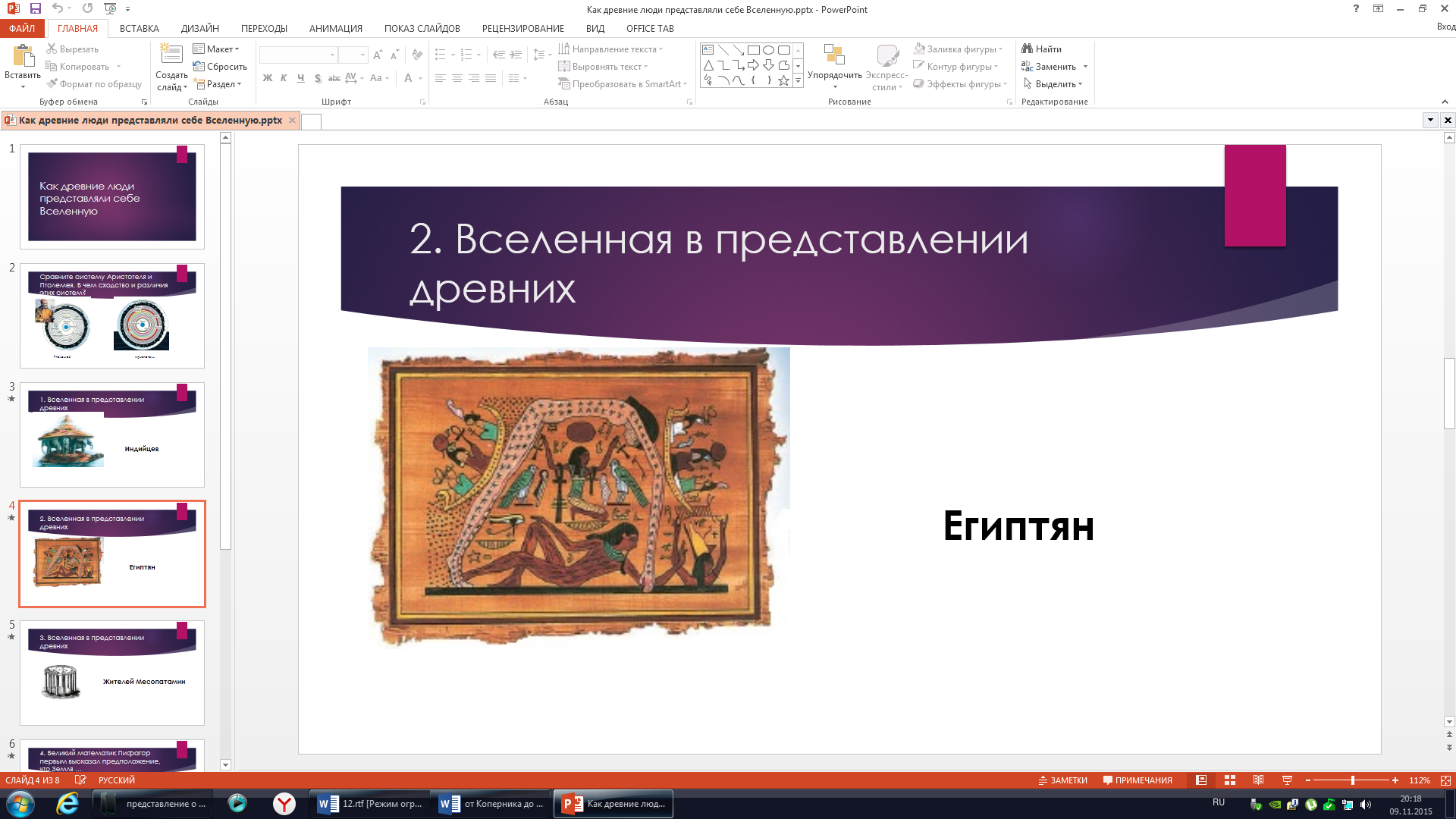The image size is (1456, 819).
Task: Increase font size icon
Action: 378,55
